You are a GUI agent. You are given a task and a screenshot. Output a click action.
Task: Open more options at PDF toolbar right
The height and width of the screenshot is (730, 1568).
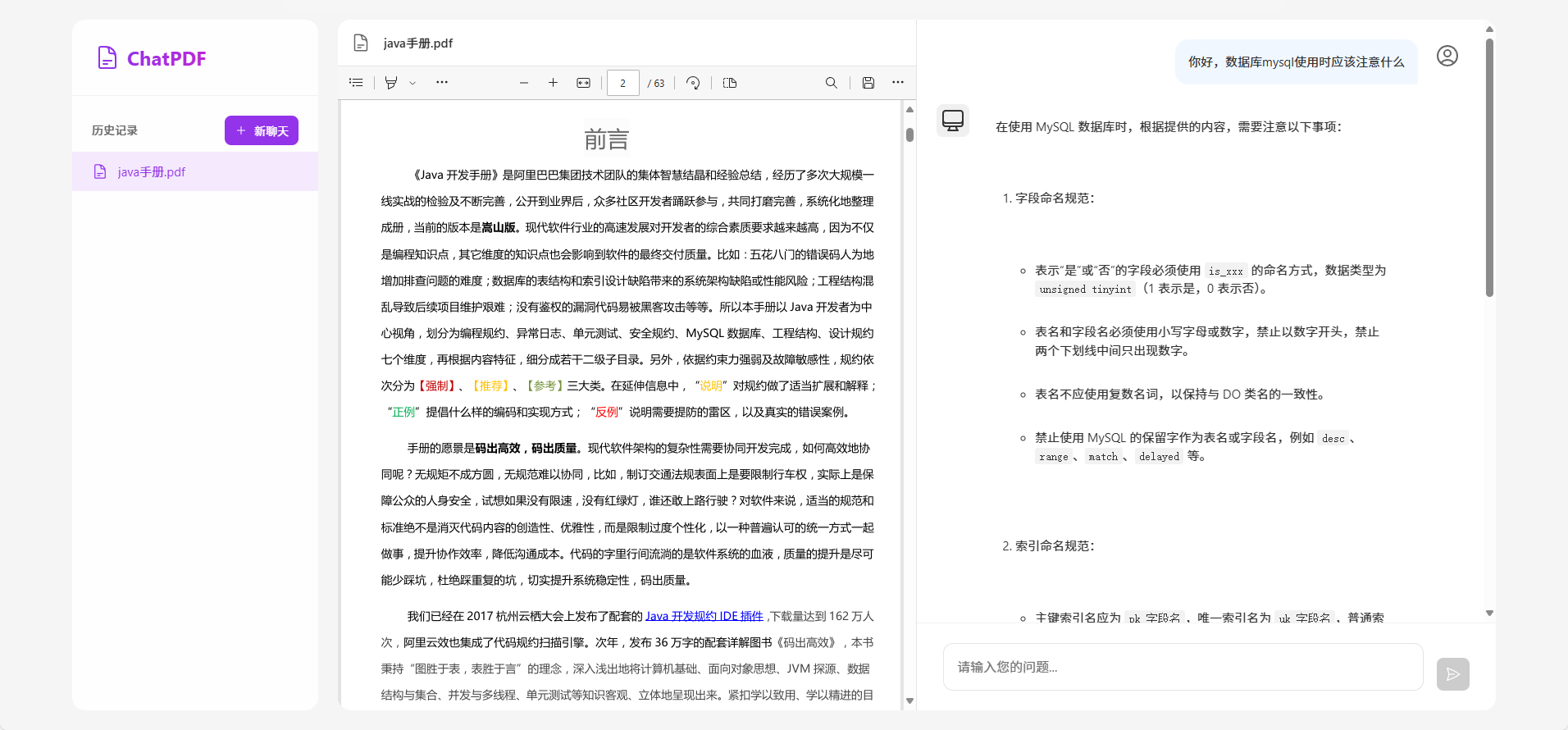tap(898, 83)
